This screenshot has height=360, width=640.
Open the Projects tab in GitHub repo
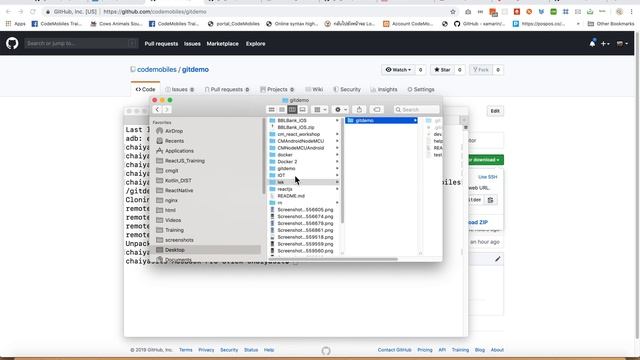coord(277,89)
